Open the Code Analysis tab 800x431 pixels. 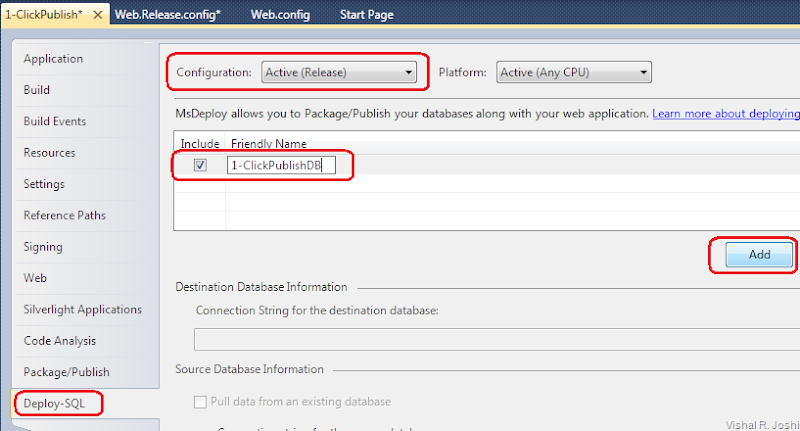click(60, 341)
